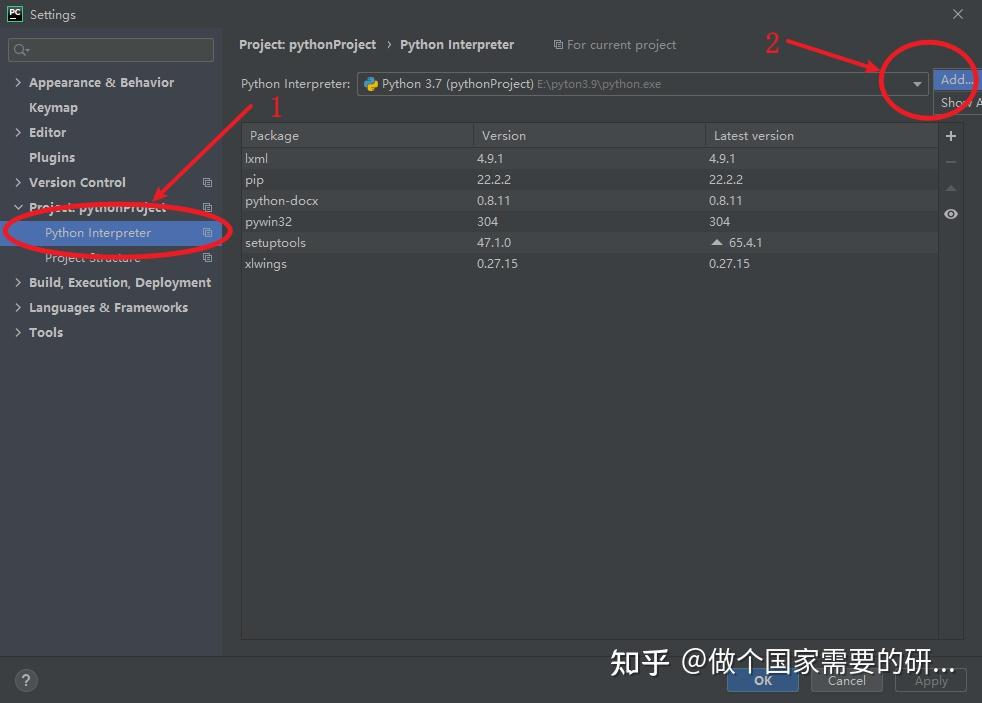Expand the Version Control section

(x=18, y=182)
